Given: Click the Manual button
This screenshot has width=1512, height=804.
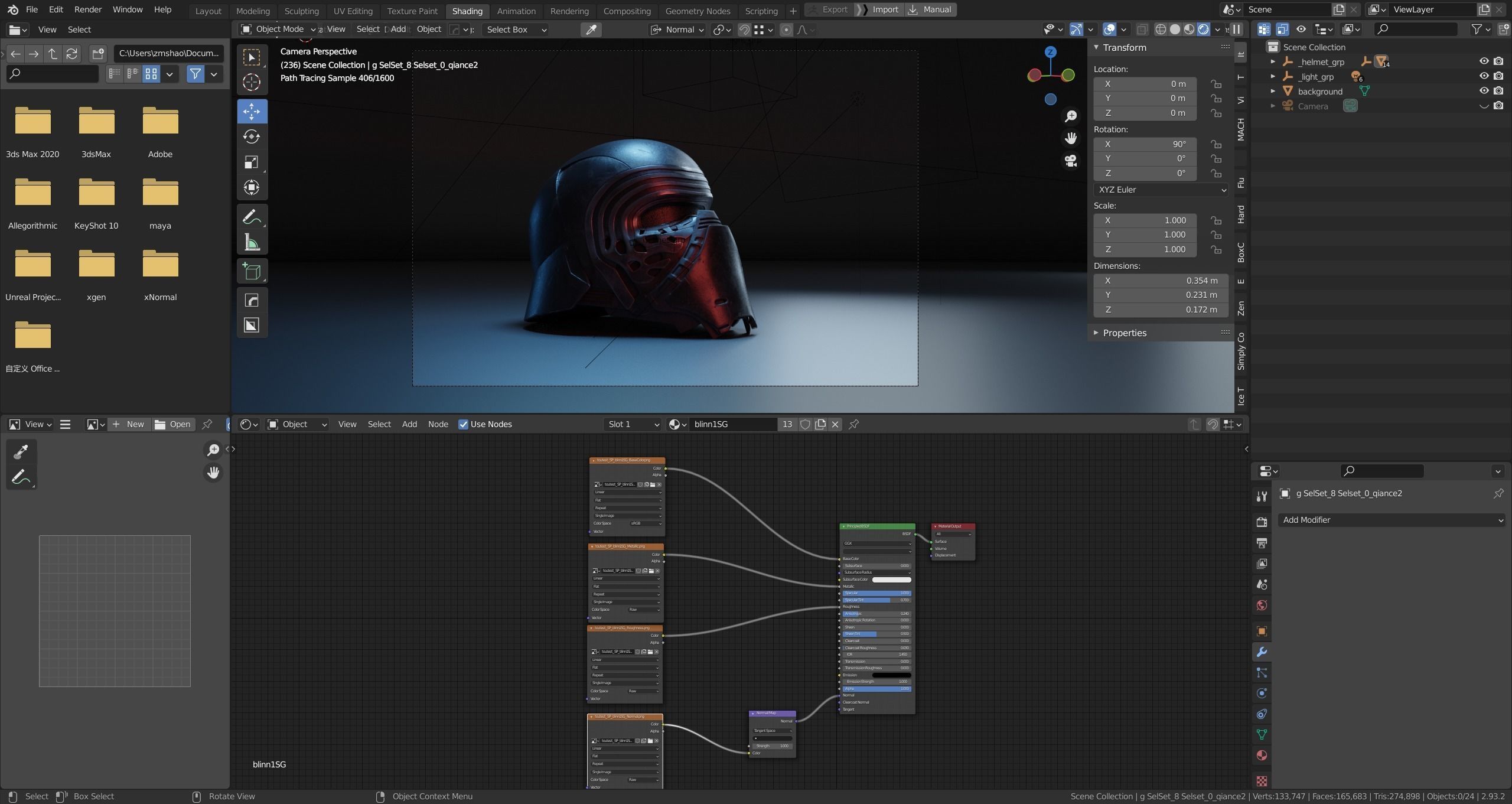Looking at the screenshot, I should point(930,9).
